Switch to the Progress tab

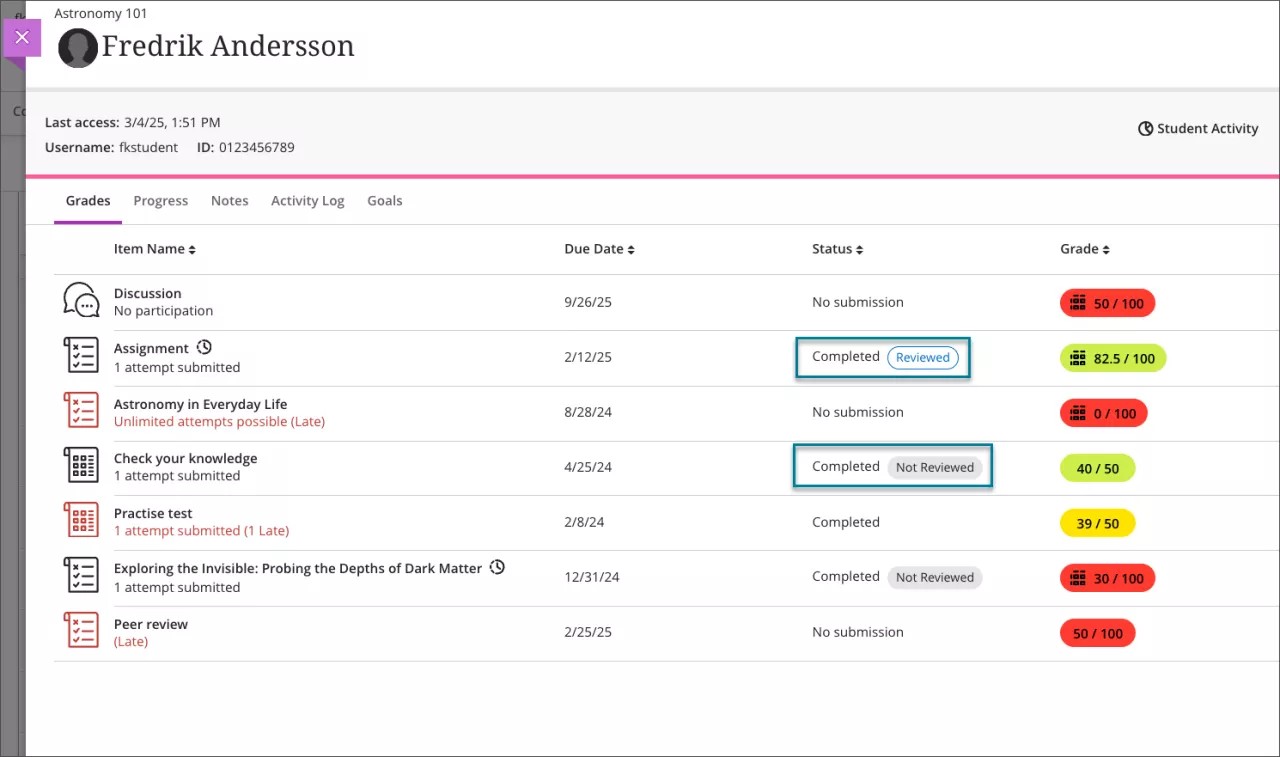pos(160,200)
